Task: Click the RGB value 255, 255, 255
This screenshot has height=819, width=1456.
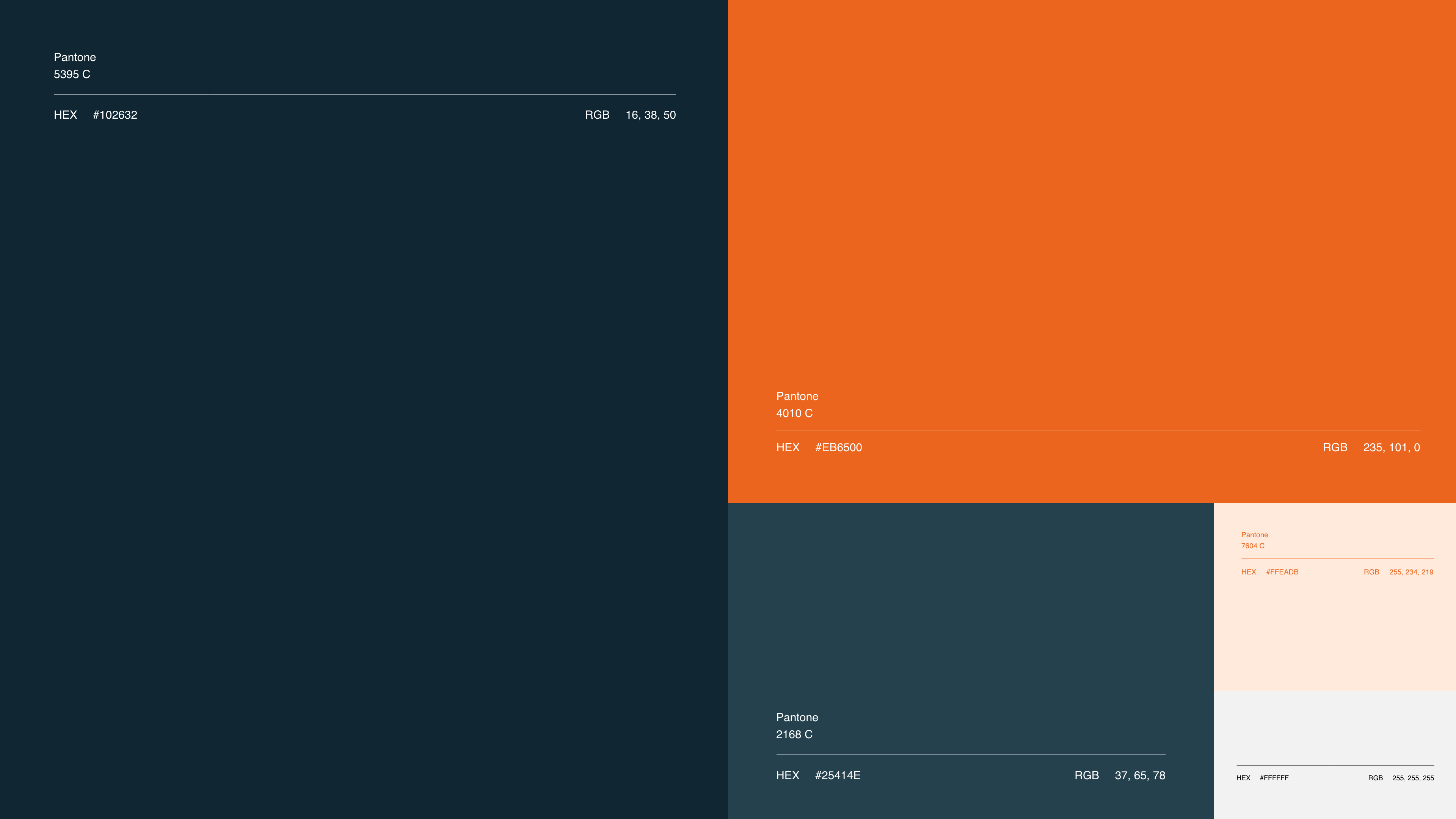Action: coord(1413,778)
